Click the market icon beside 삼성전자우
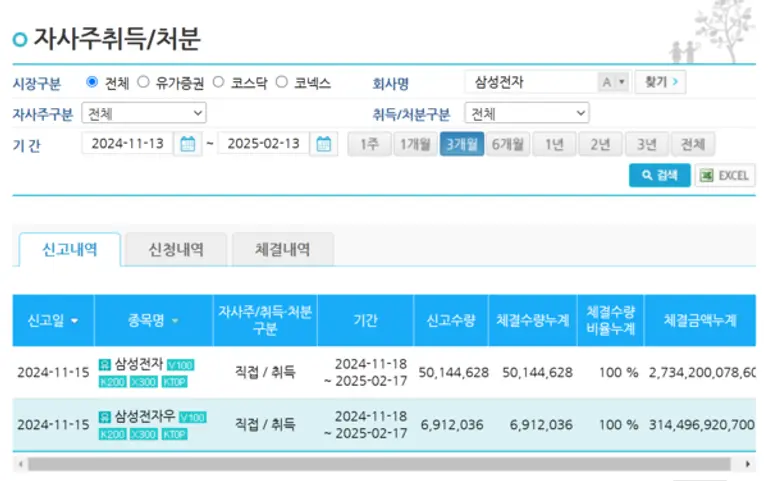Viewport: 768px width, 481px height. coord(105,416)
